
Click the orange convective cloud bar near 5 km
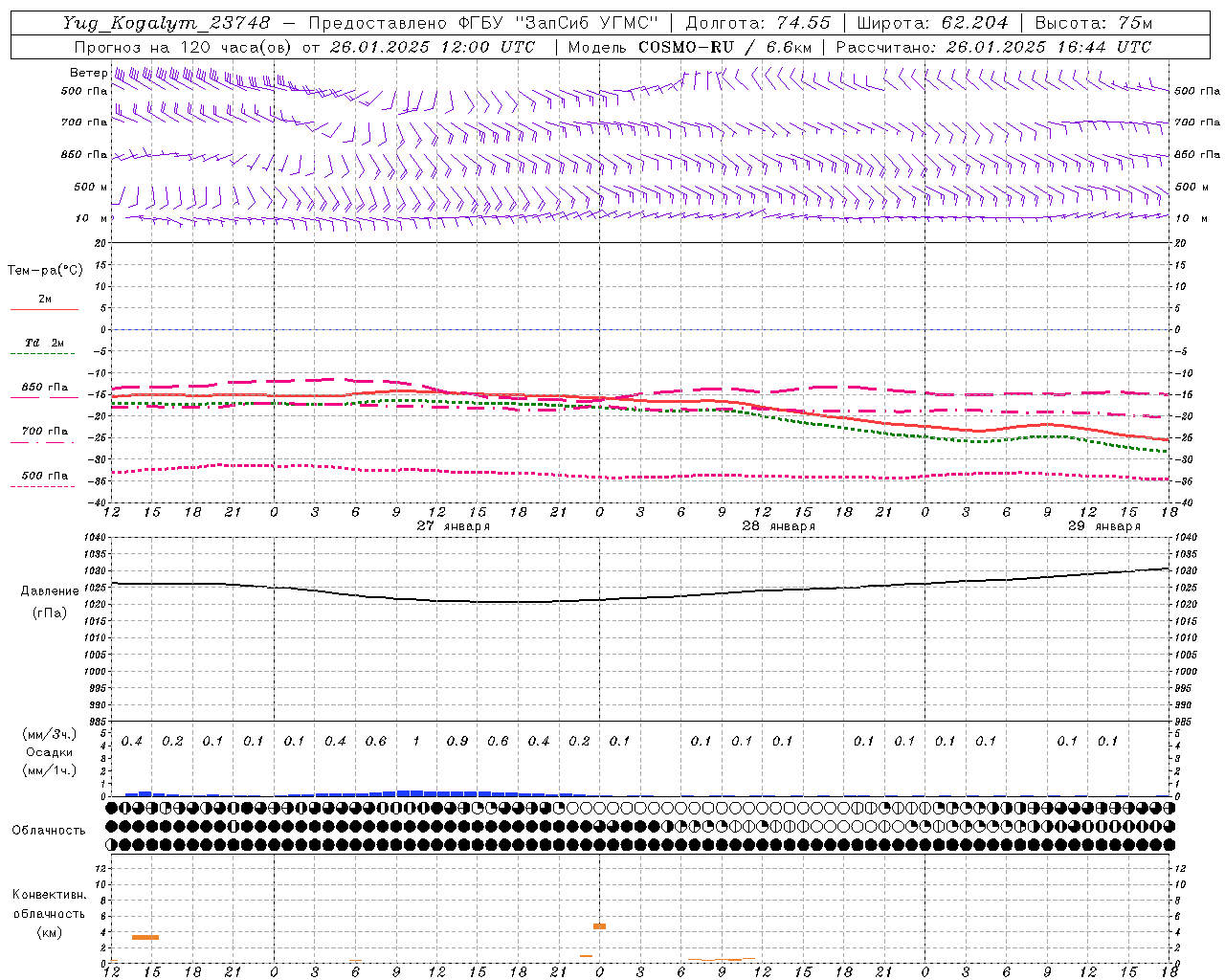pyautogui.click(x=600, y=926)
